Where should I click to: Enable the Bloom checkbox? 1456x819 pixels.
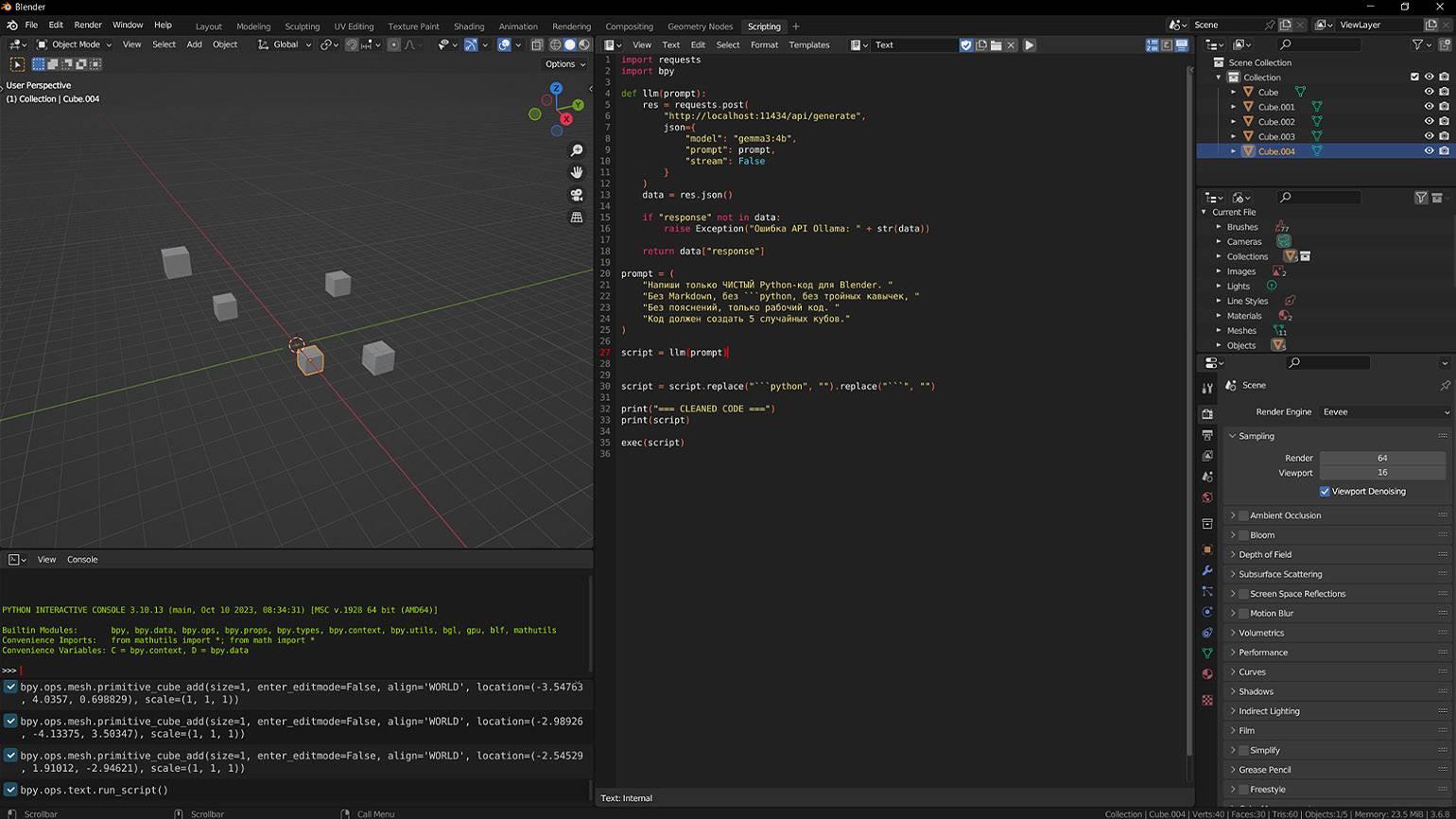[1243, 535]
